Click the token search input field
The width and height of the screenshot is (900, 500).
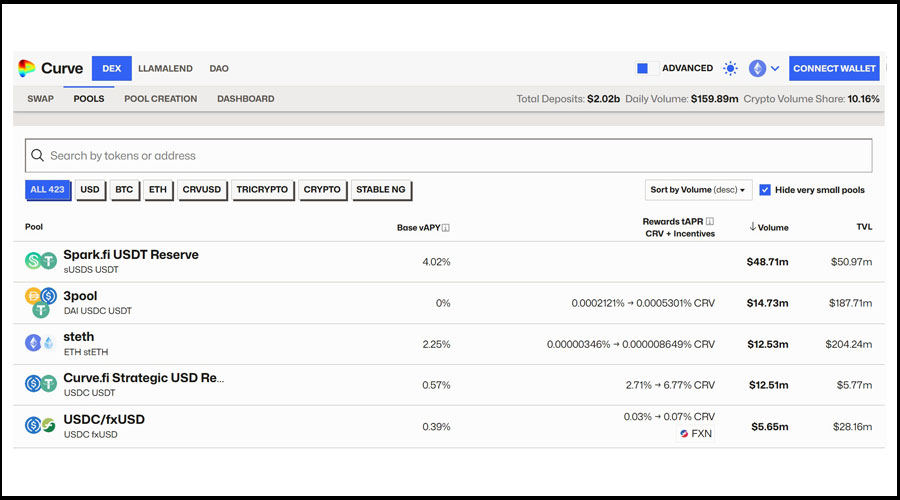[450, 156]
